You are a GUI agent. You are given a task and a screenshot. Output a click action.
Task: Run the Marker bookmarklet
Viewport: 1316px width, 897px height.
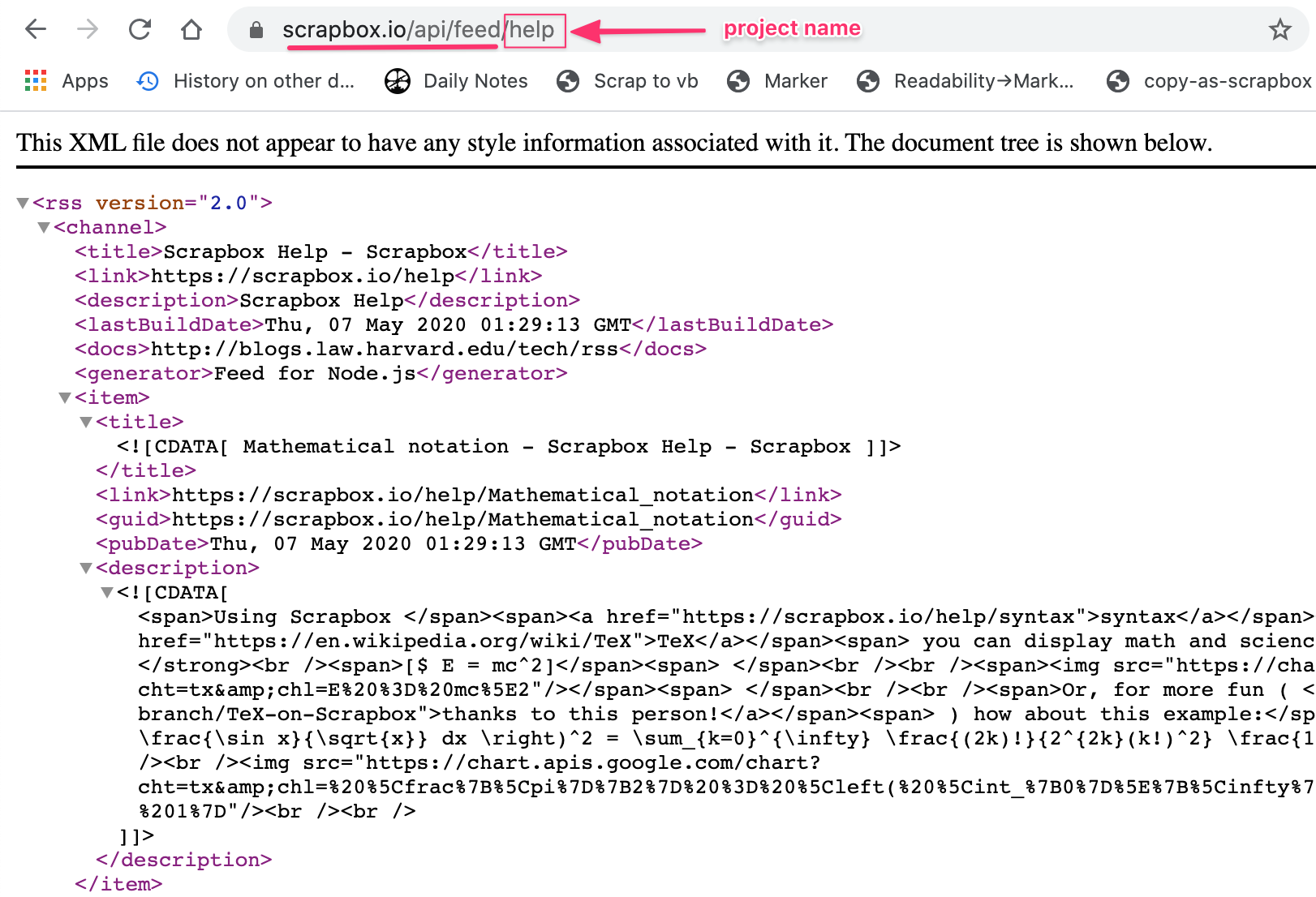777,81
